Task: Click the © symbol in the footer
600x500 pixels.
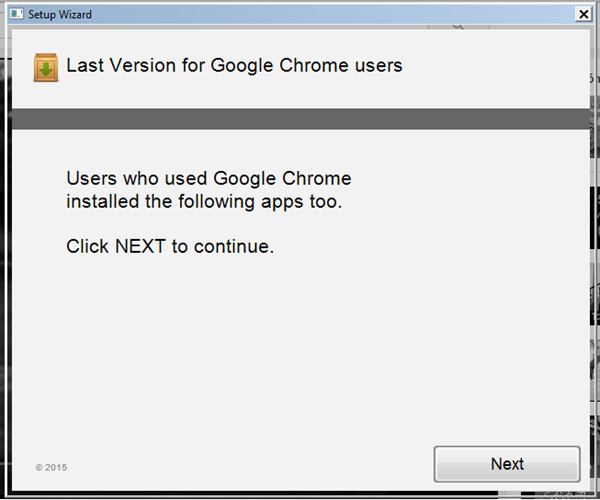Action: tap(39, 467)
